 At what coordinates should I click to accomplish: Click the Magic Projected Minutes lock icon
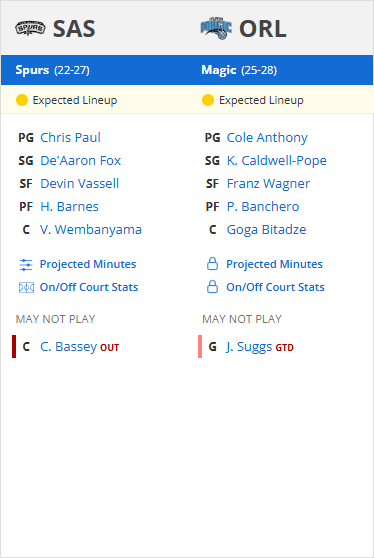tap(212, 264)
